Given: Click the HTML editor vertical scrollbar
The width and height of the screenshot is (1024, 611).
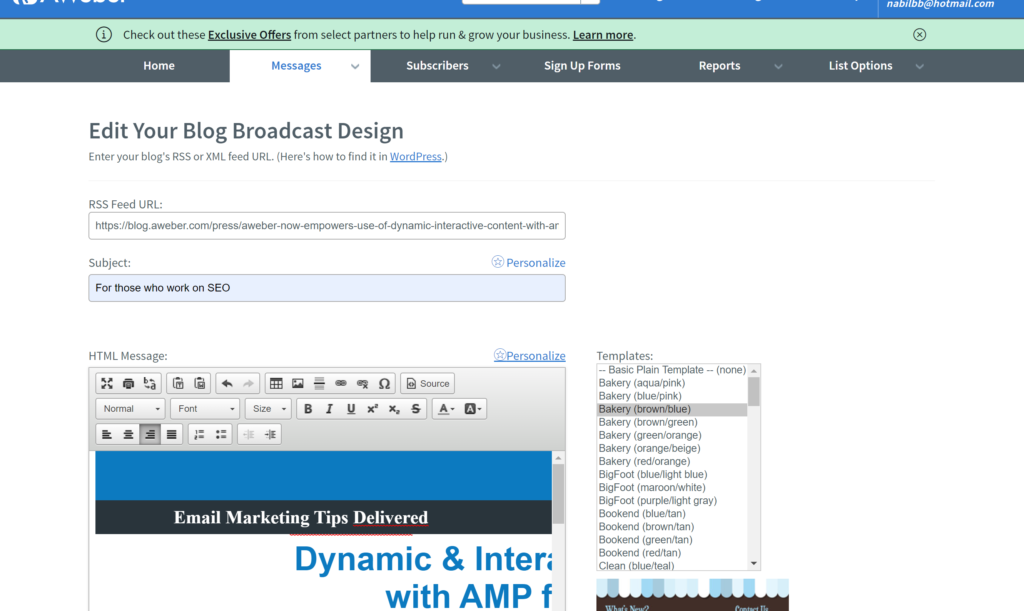Looking at the screenshot, I should coord(558,495).
